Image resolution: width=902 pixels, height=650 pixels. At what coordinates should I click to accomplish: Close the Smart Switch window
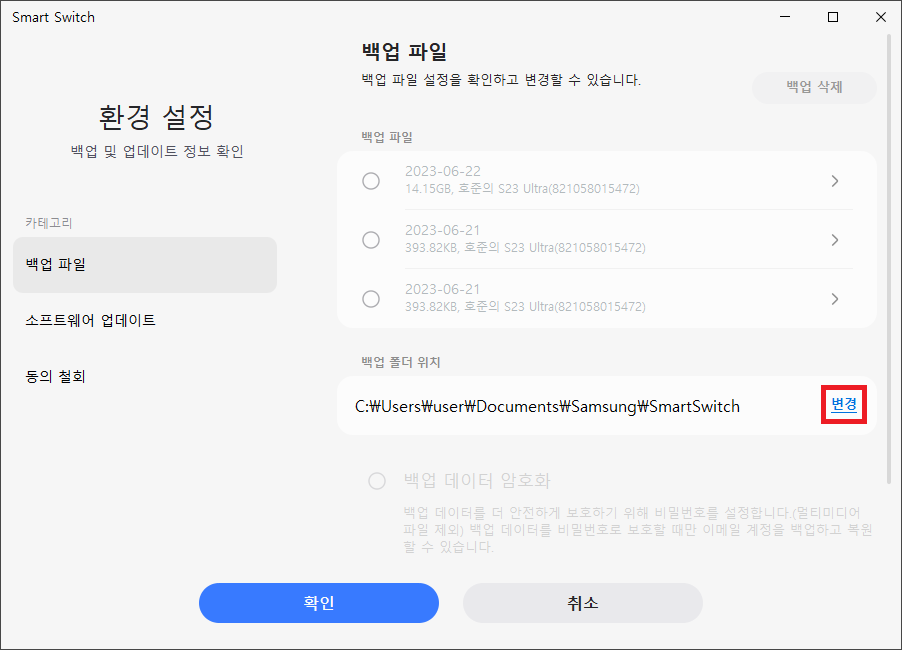pyautogui.click(x=880, y=17)
